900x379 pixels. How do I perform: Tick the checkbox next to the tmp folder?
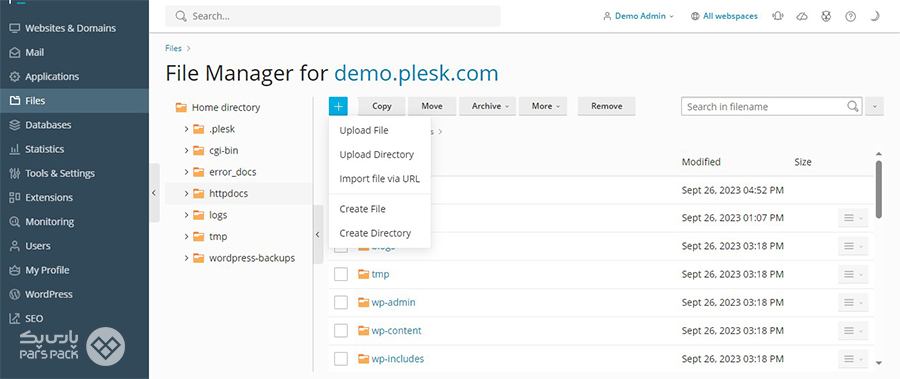point(341,274)
